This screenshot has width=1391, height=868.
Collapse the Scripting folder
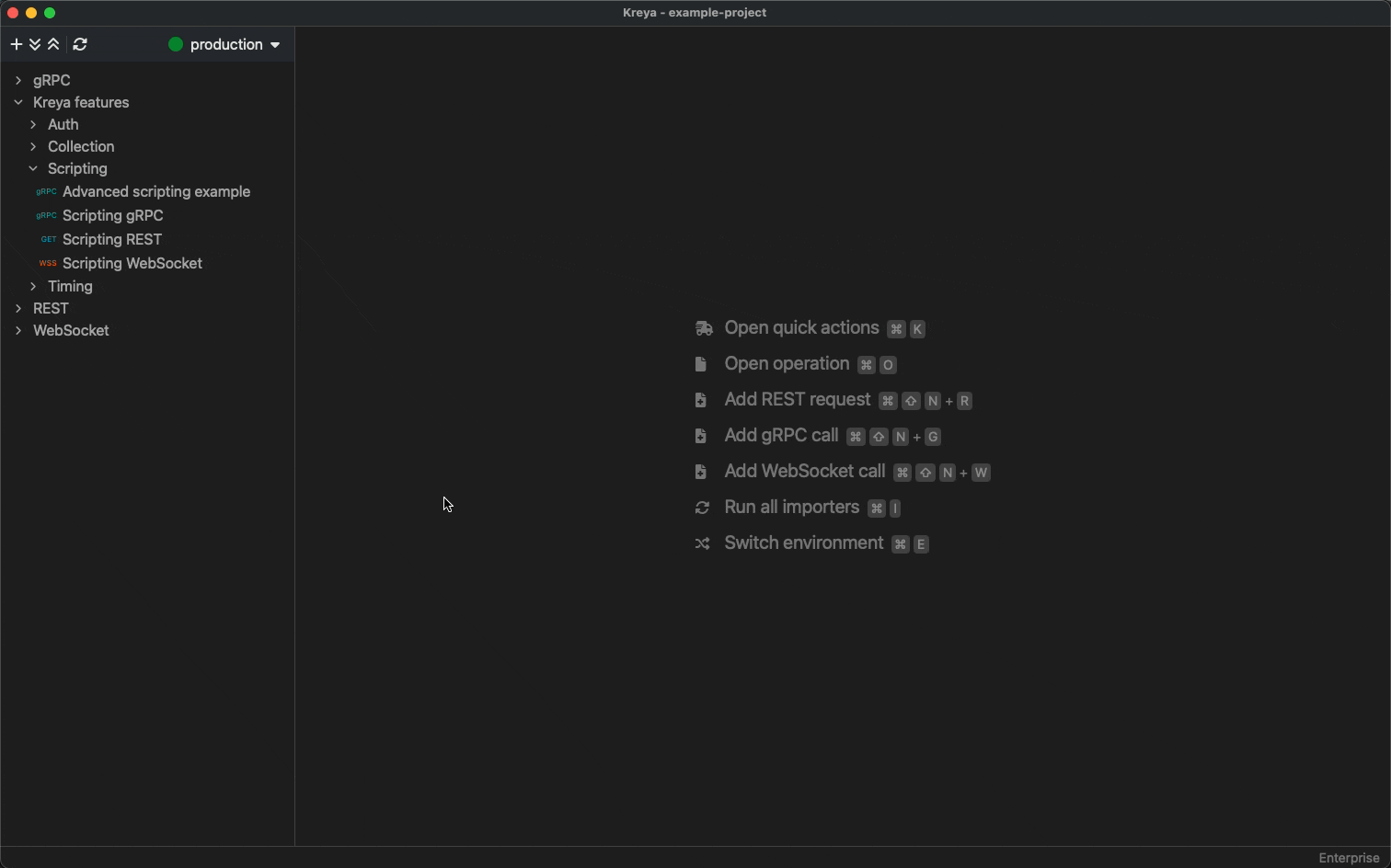[x=33, y=168]
